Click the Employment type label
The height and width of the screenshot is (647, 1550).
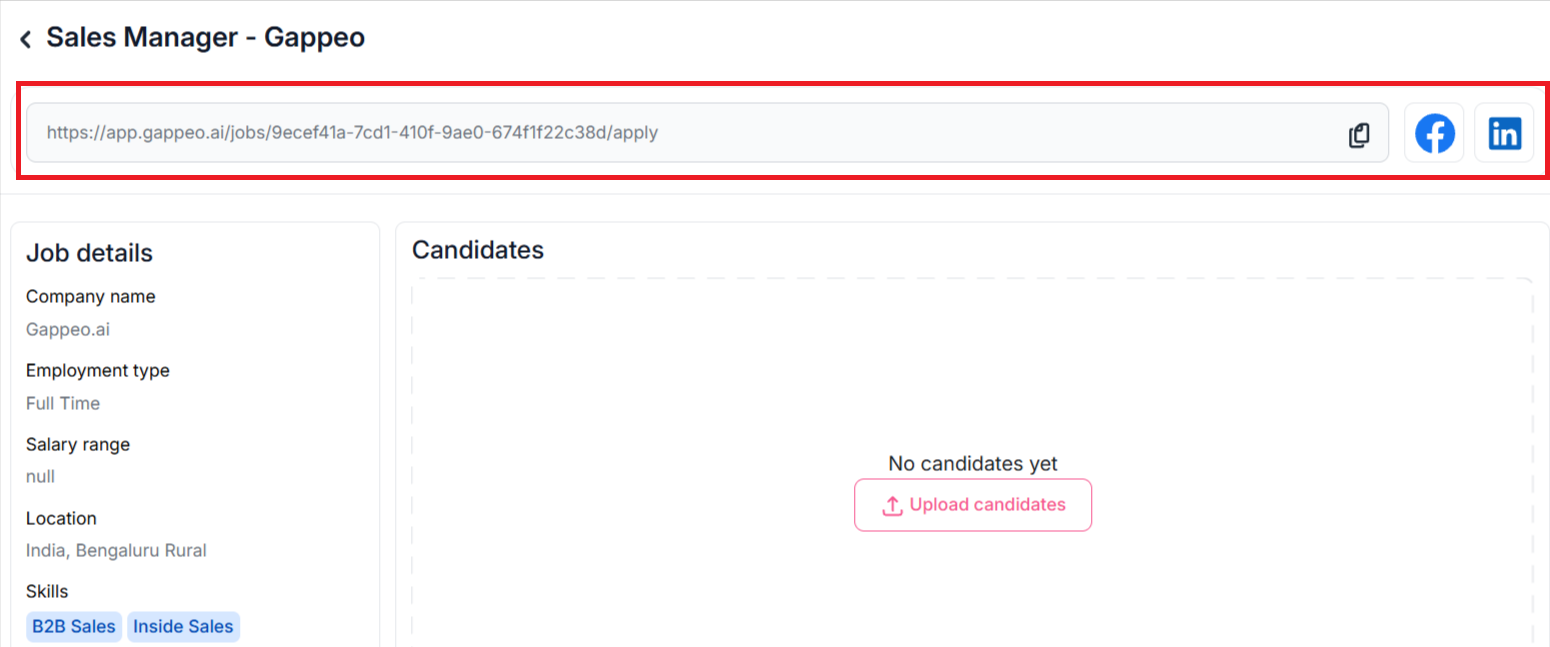[x=98, y=370]
